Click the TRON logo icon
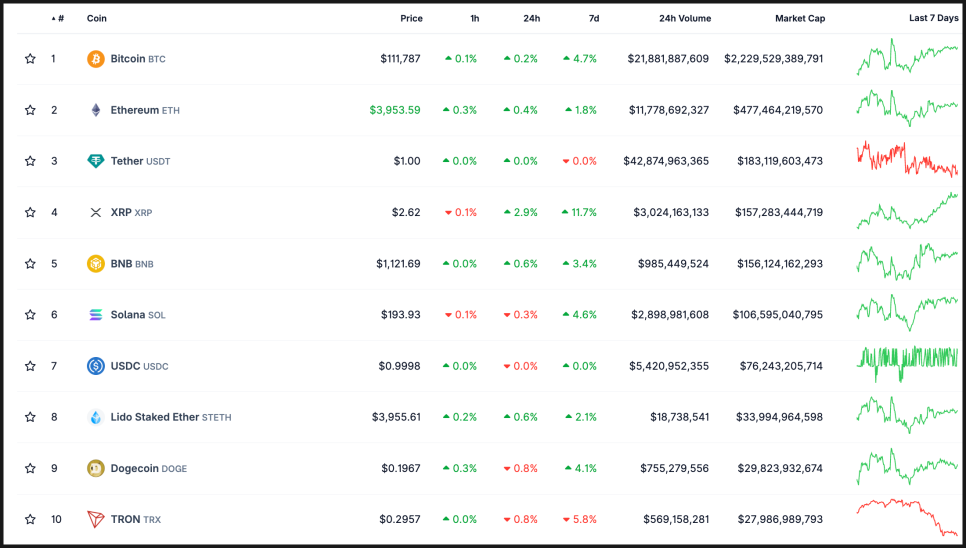This screenshot has width=966, height=548. point(96,519)
